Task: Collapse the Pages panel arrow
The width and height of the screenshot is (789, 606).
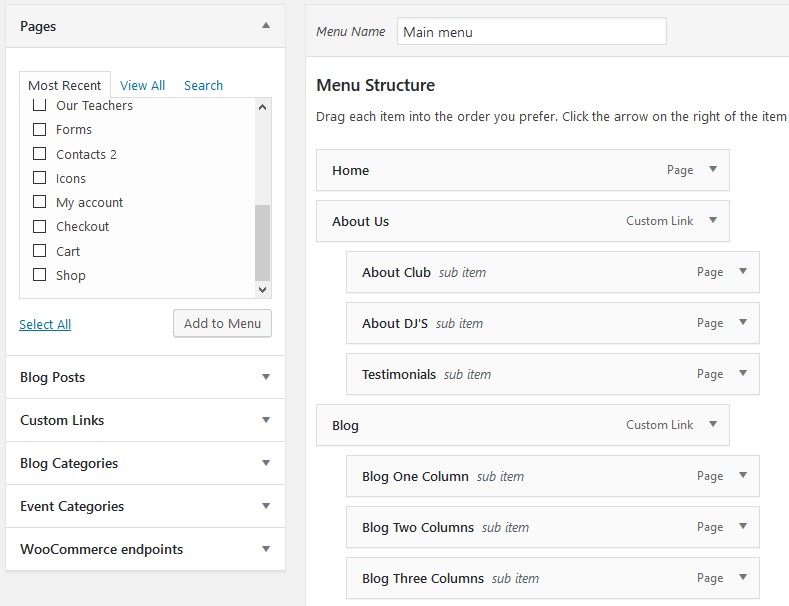Action: (266, 26)
